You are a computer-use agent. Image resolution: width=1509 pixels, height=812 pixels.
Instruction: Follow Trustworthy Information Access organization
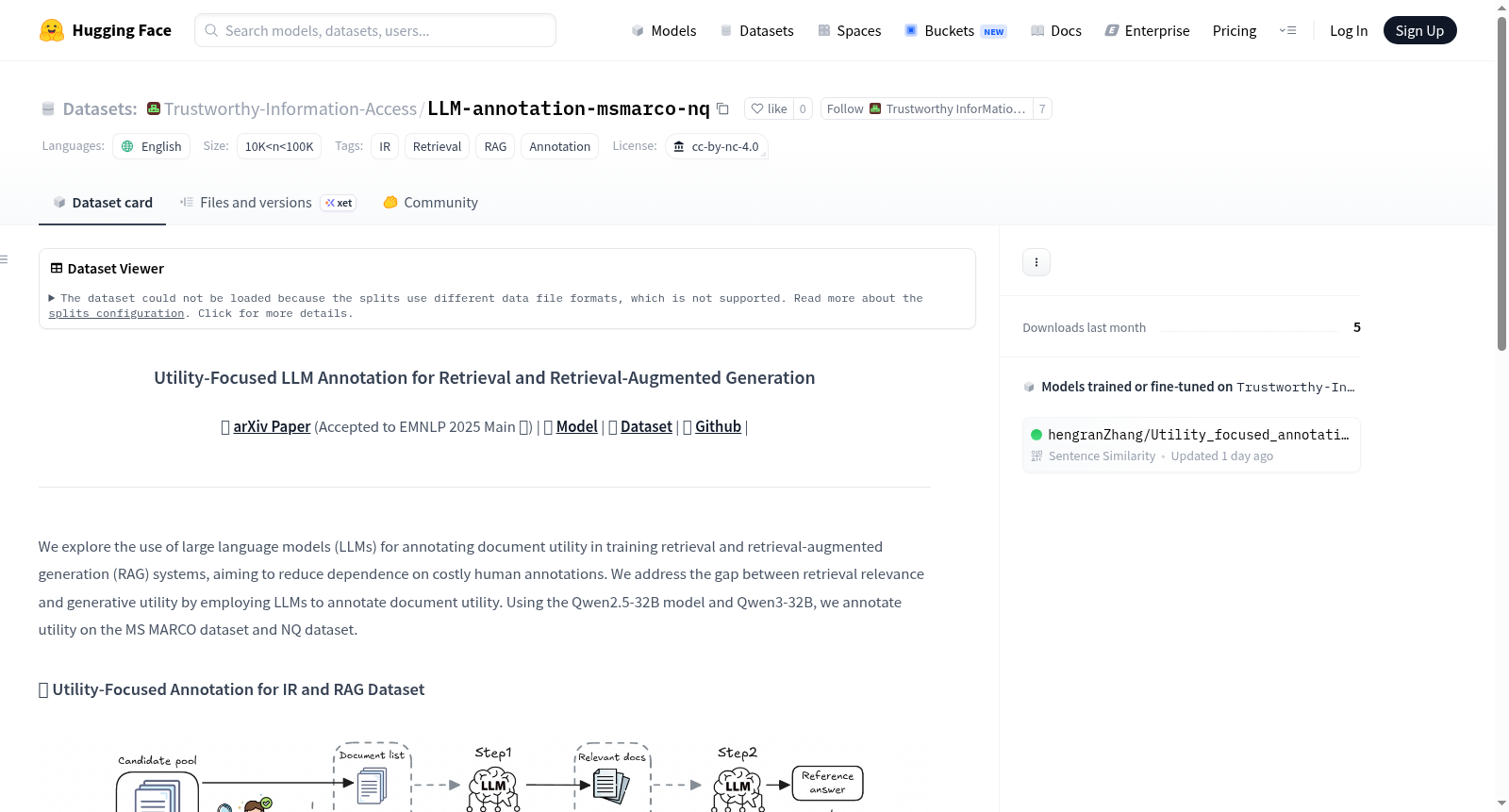pos(926,108)
